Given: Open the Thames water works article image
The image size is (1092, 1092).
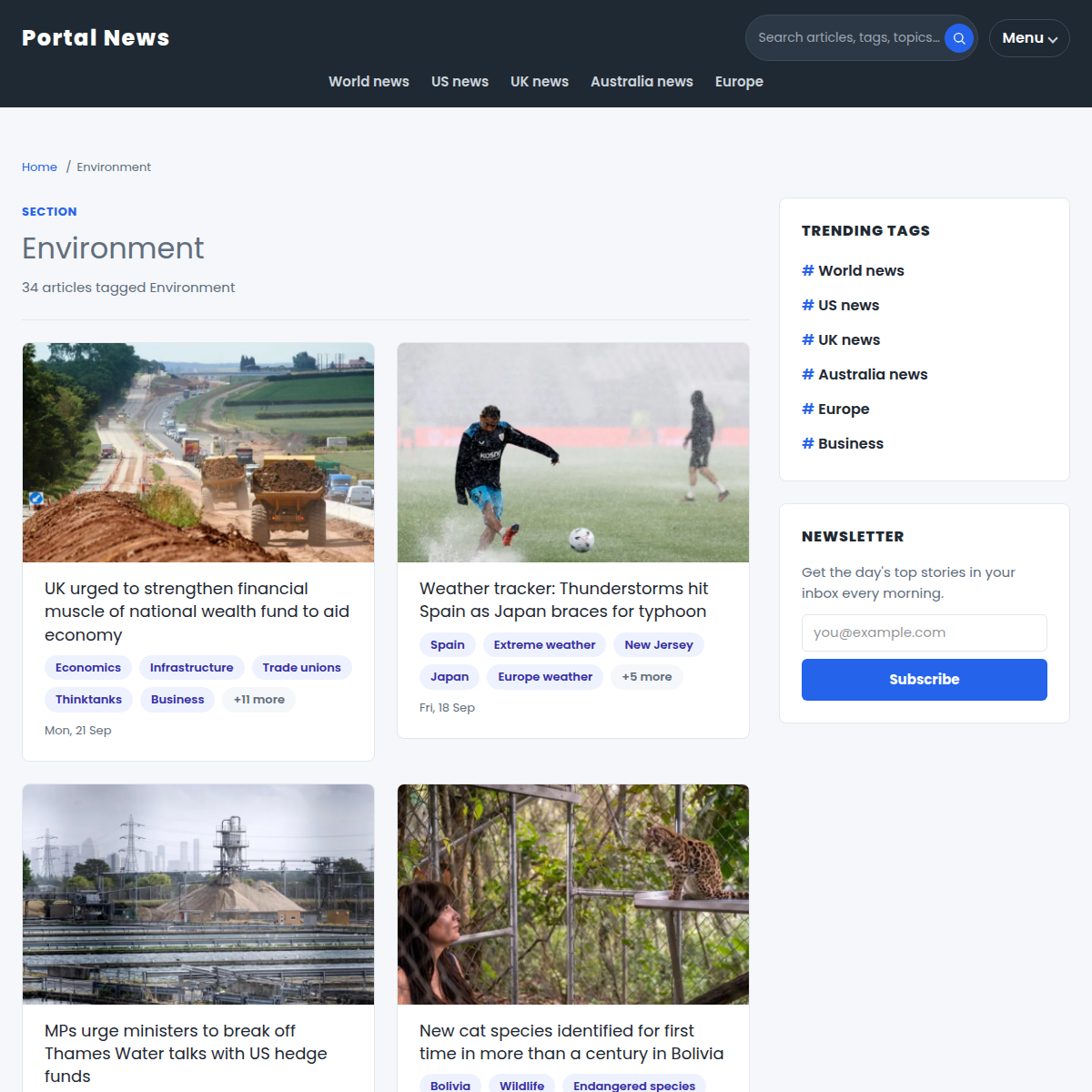Looking at the screenshot, I should [x=198, y=895].
